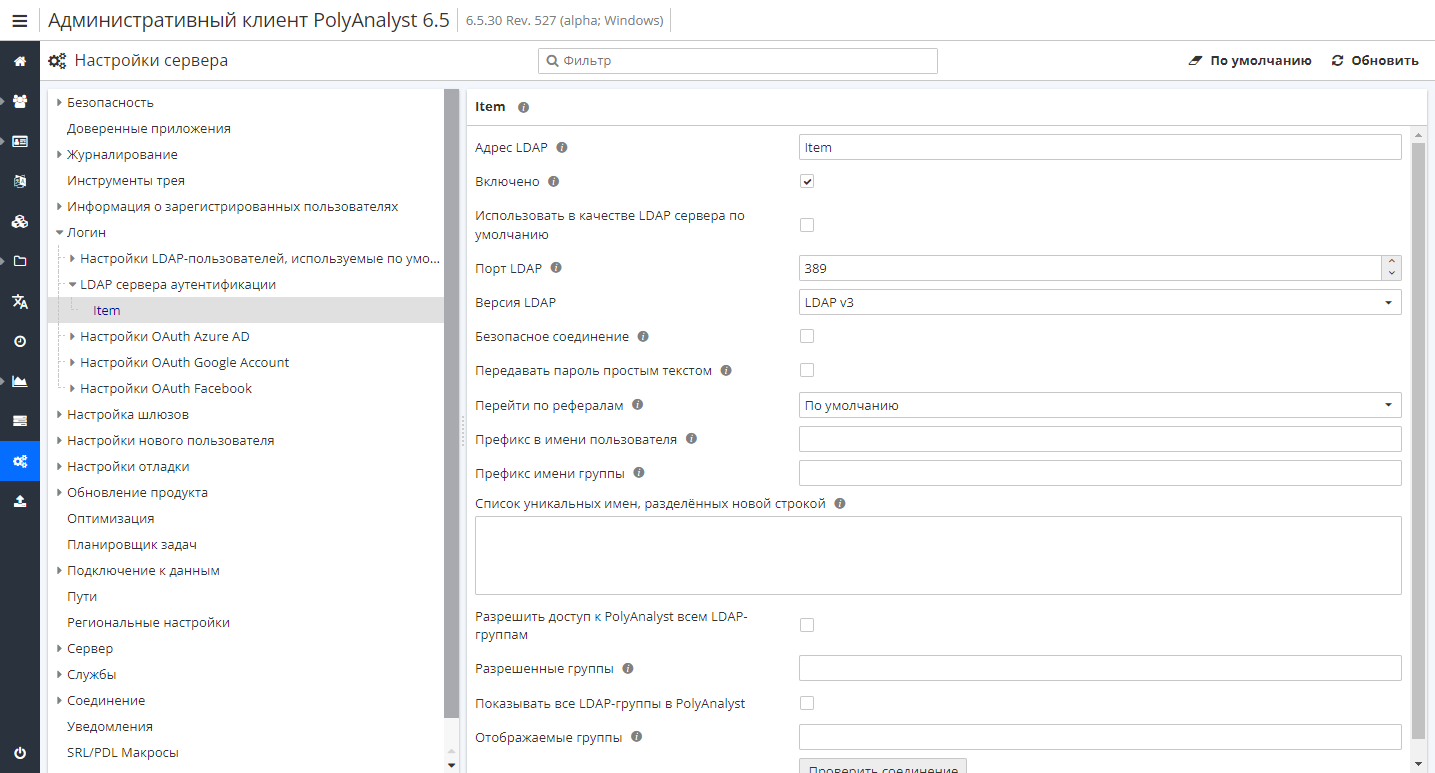Show the info tooltip for Перейти по рефералам
1435x773 pixels.
click(x=637, y=405)
